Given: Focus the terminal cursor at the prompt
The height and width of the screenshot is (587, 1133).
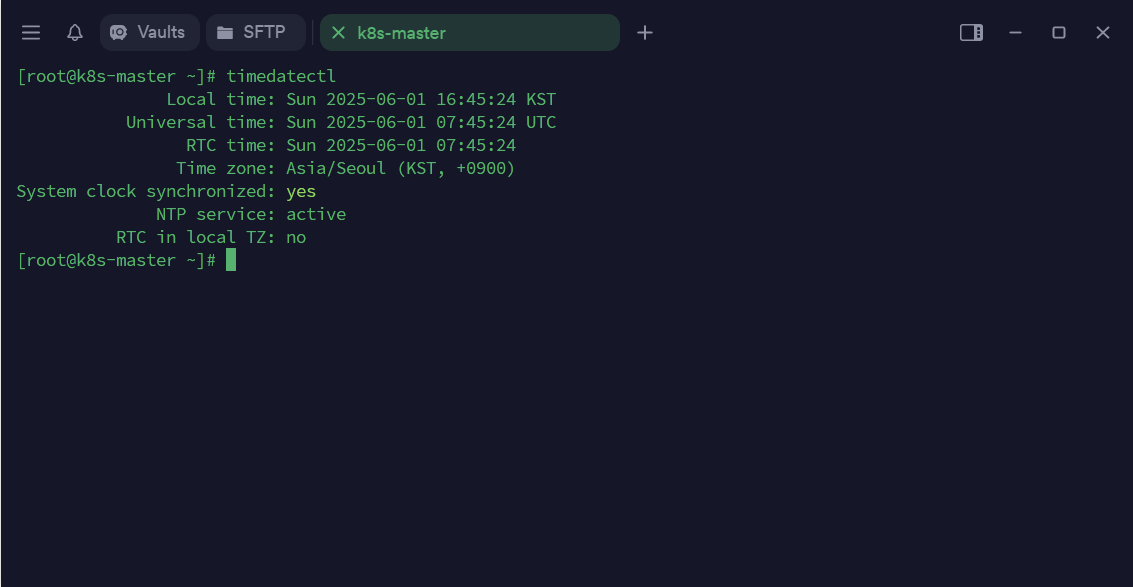Looking at the screenshot, I should tap(231, 260).
